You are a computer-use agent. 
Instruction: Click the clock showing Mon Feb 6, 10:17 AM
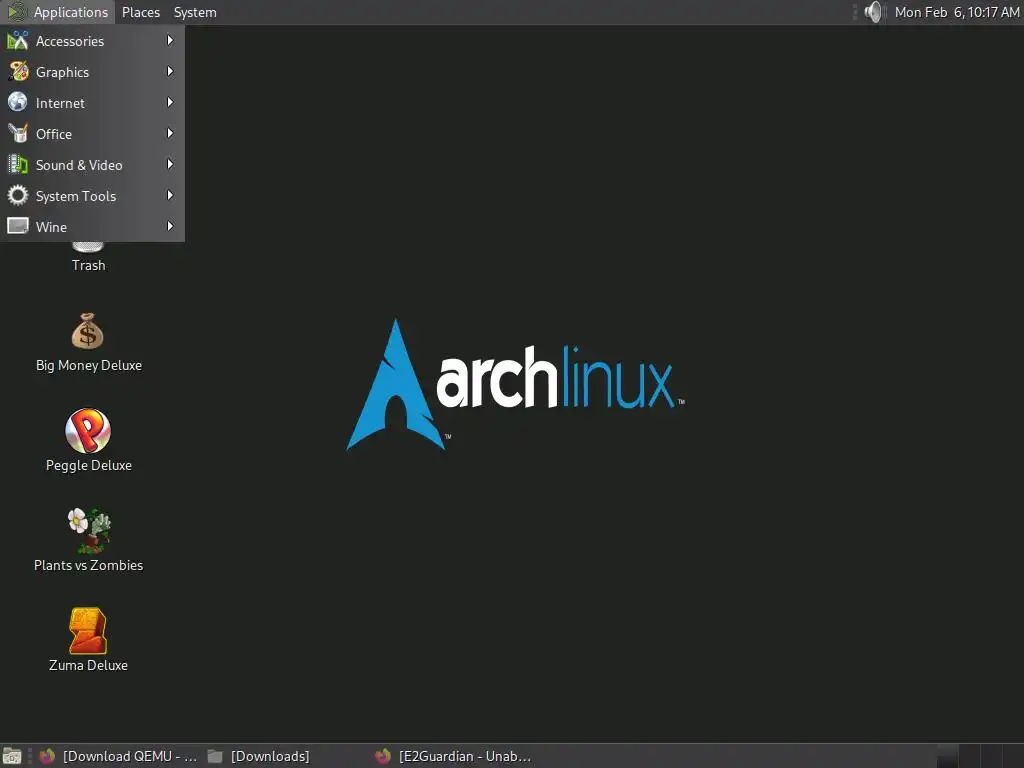957,12
